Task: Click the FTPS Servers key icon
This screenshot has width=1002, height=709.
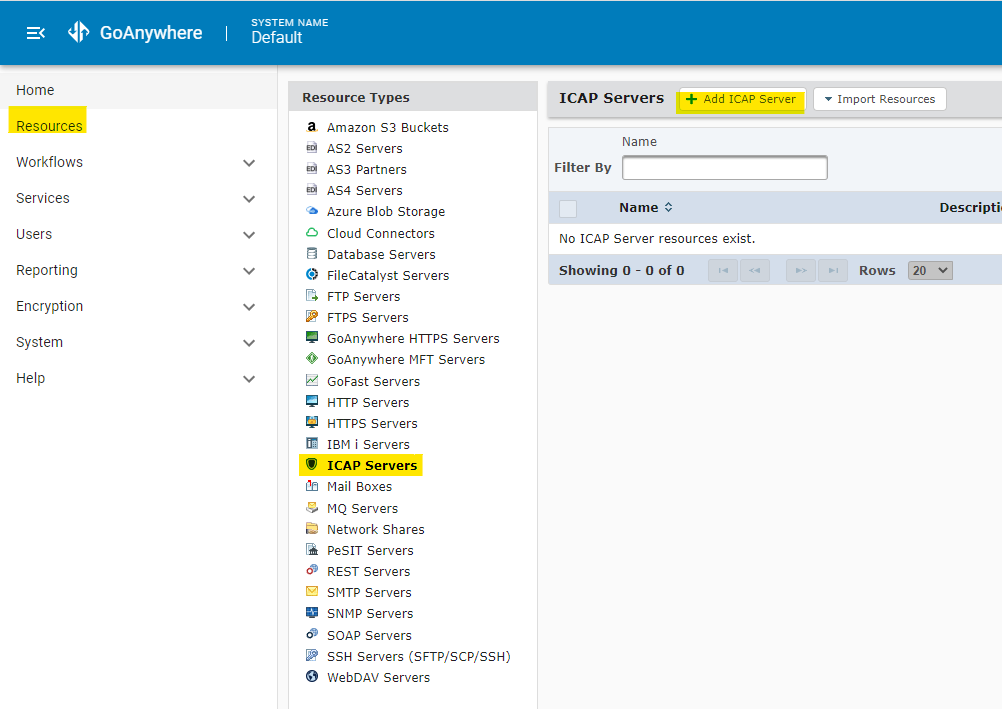Action: [x=312, y=316]
